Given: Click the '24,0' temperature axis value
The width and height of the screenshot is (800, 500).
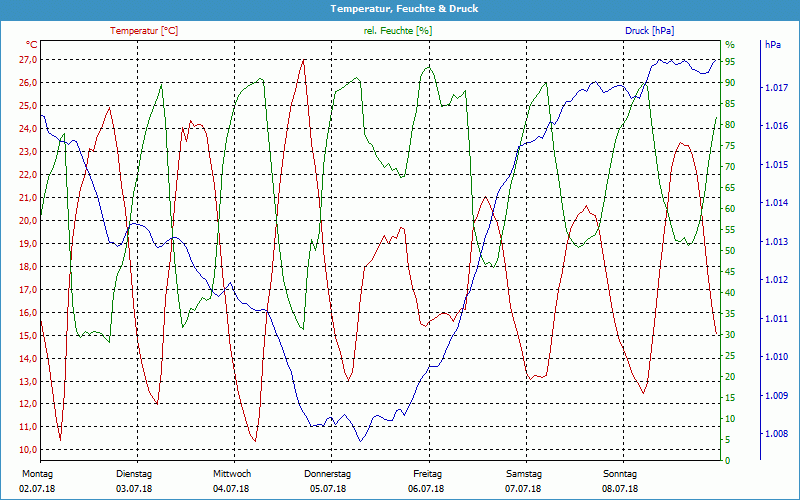Looking at the screenshot, I should pos(28,129).
